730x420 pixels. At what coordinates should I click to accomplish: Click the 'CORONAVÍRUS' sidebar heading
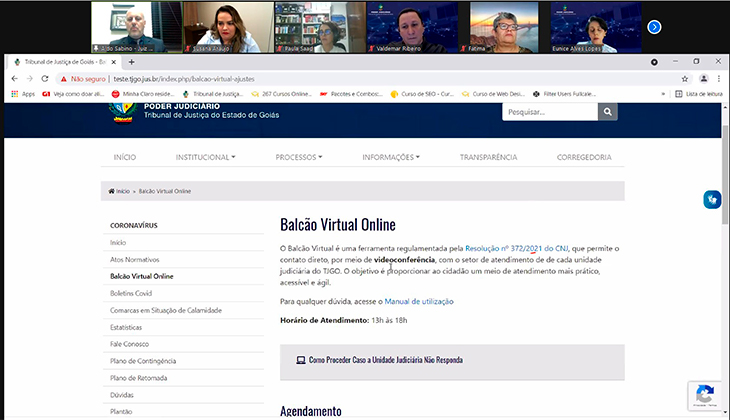coord(134,225)
